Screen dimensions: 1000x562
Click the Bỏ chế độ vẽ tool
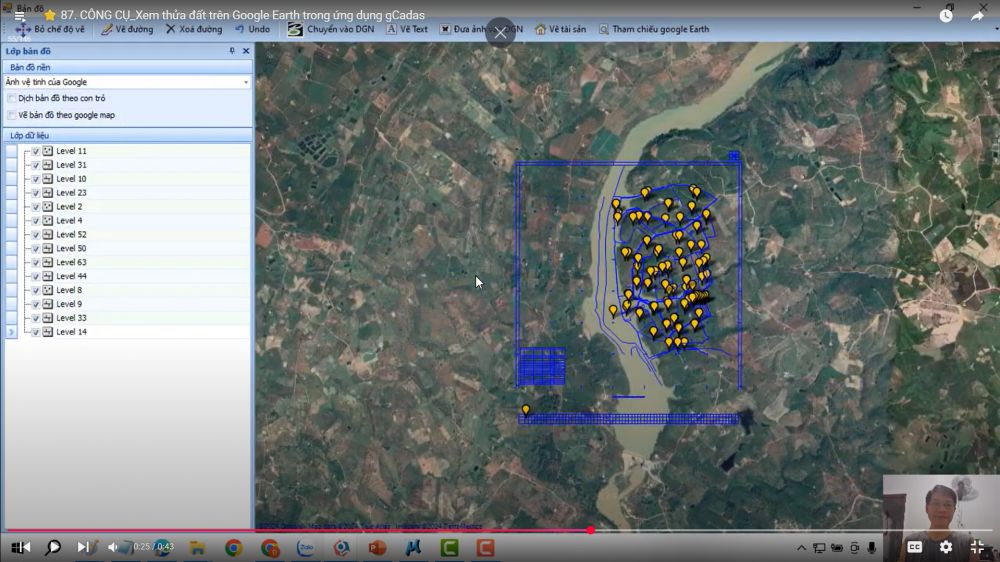(50, 29)
